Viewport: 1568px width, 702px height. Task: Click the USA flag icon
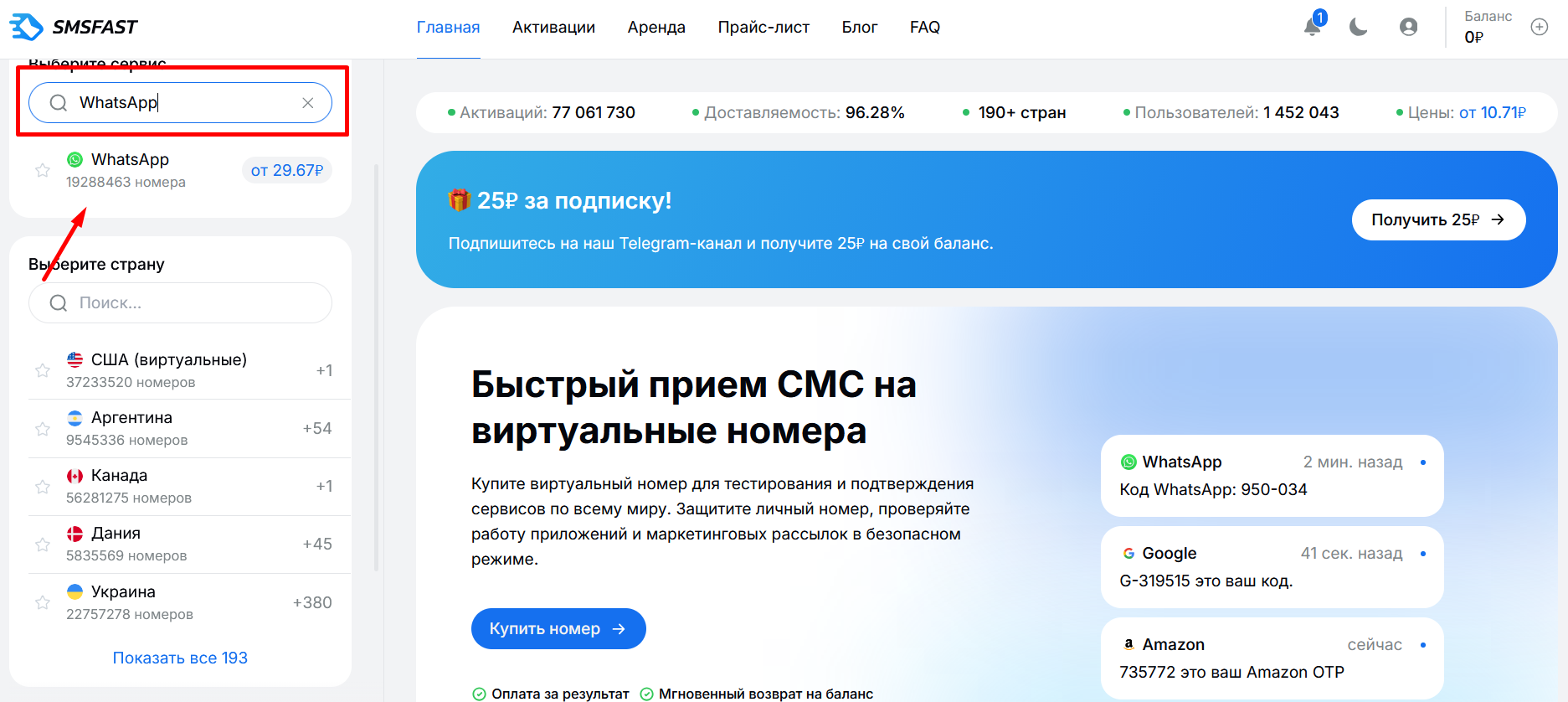coord(75,359)
